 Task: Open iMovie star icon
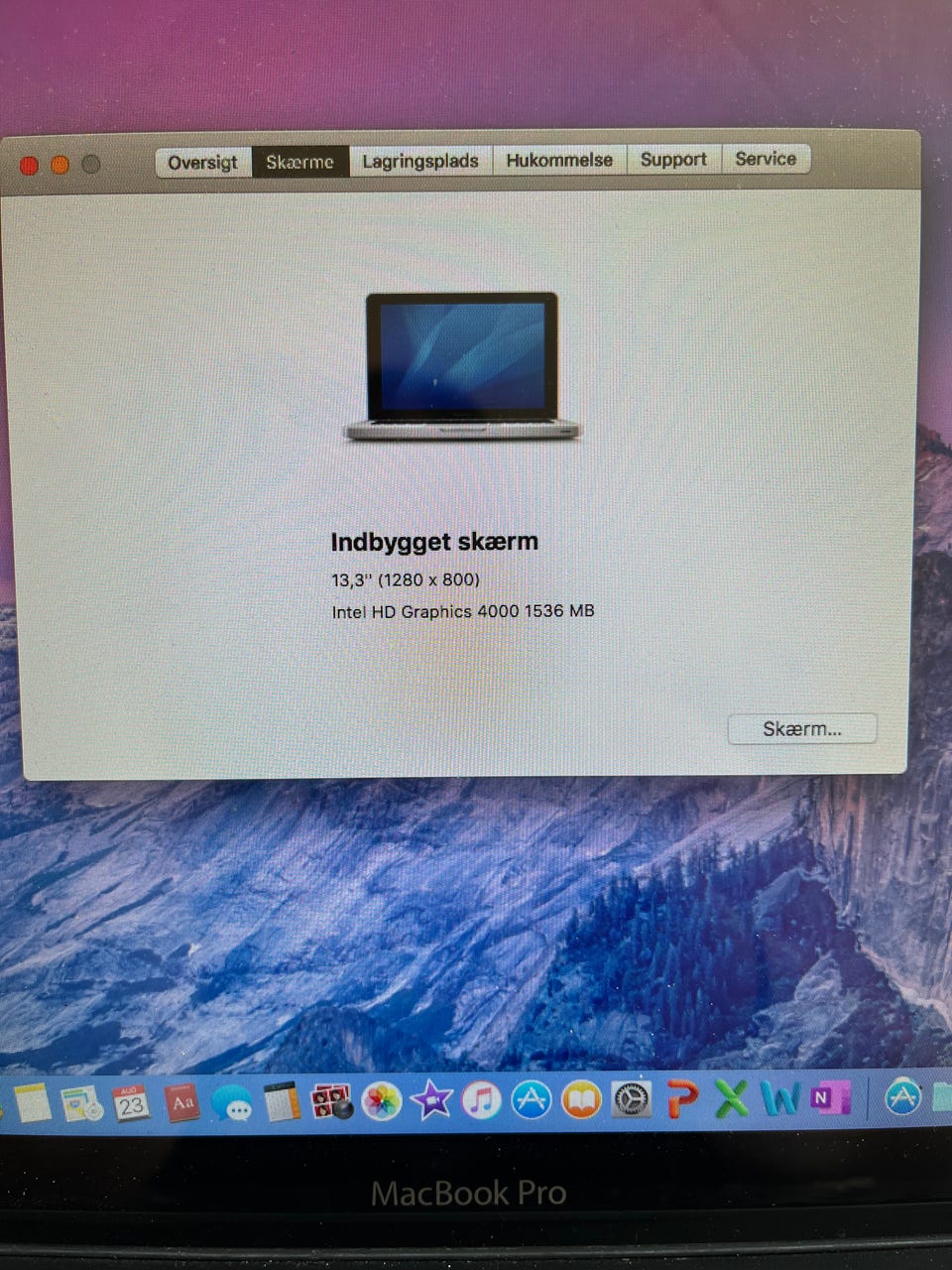(x=431, y=1100)
